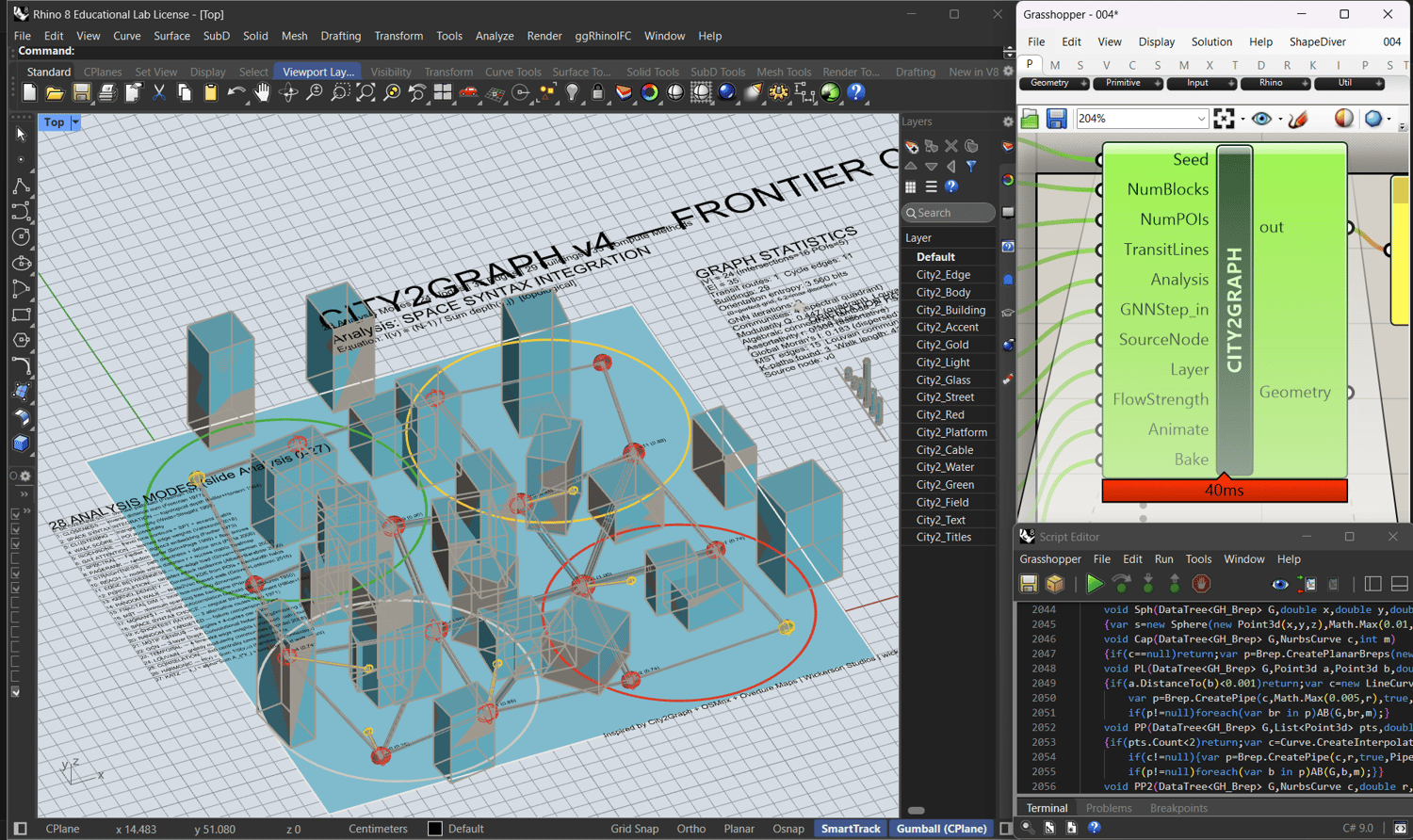This screenshot has width=1413, height=840.
Task: Click the Pan hand tool in Rhino toolbar
Action: tap(262, 92)
